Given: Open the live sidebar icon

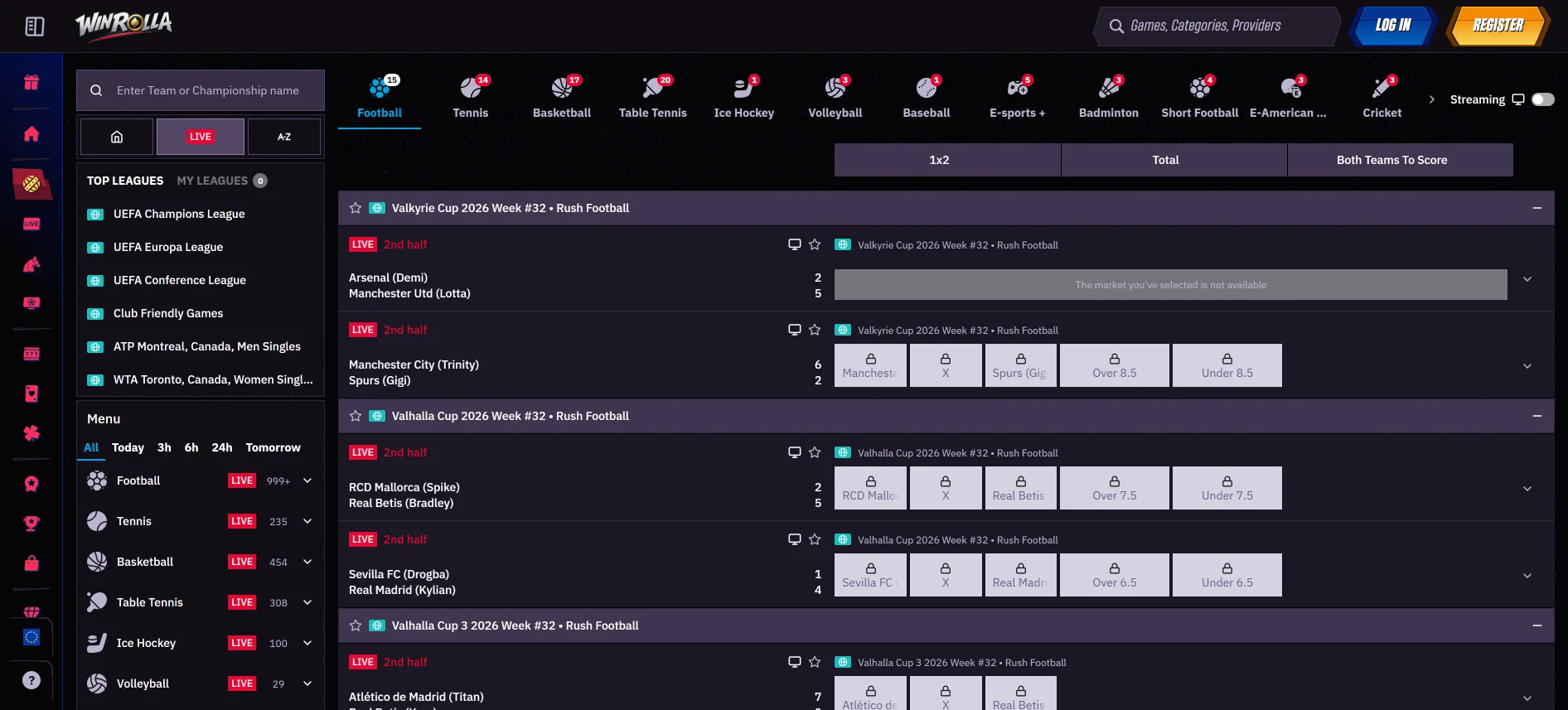Looking at the screenshot, I should (x=31, y=224).
